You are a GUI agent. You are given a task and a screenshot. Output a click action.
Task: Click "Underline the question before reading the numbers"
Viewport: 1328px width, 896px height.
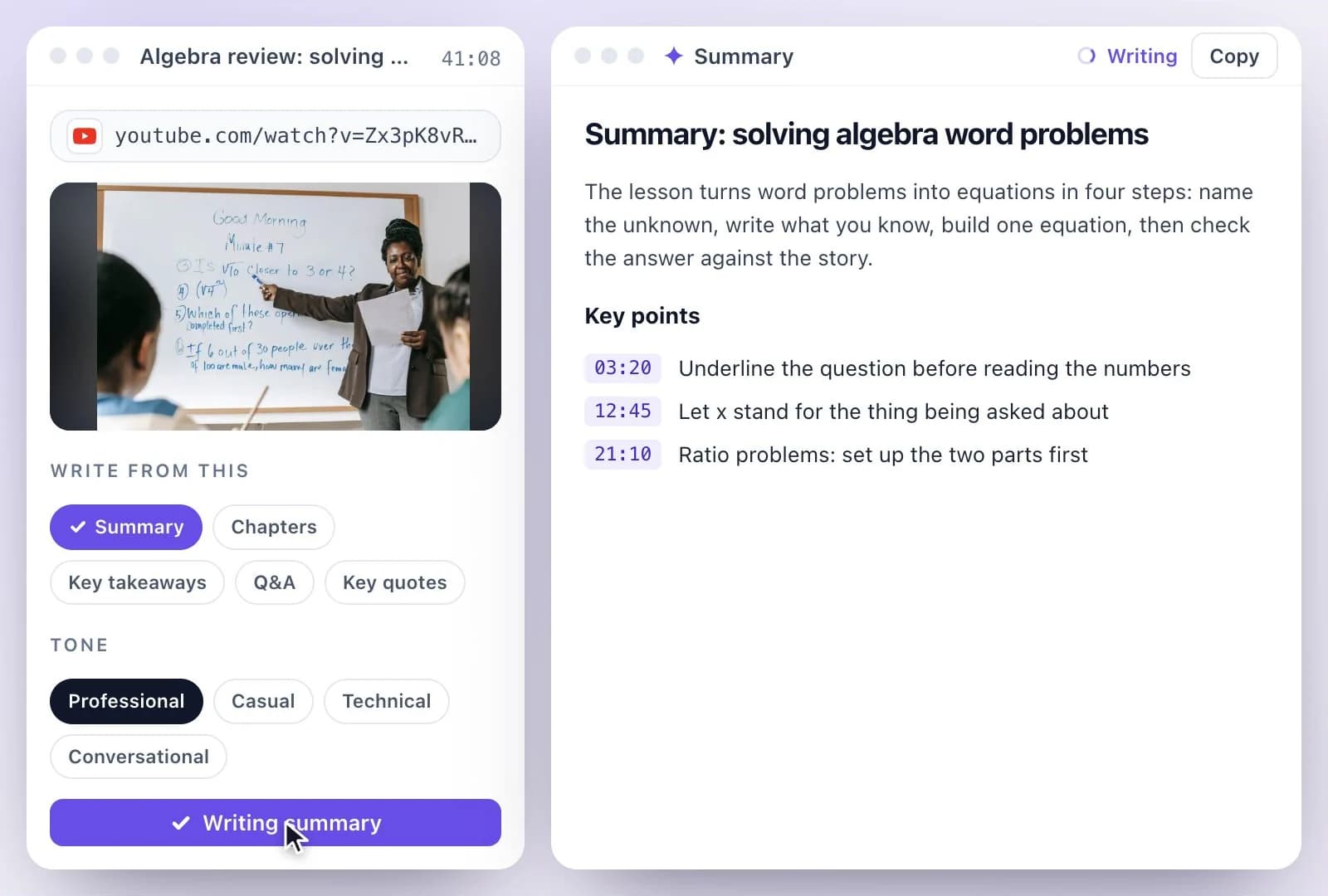tap(935, 368)
